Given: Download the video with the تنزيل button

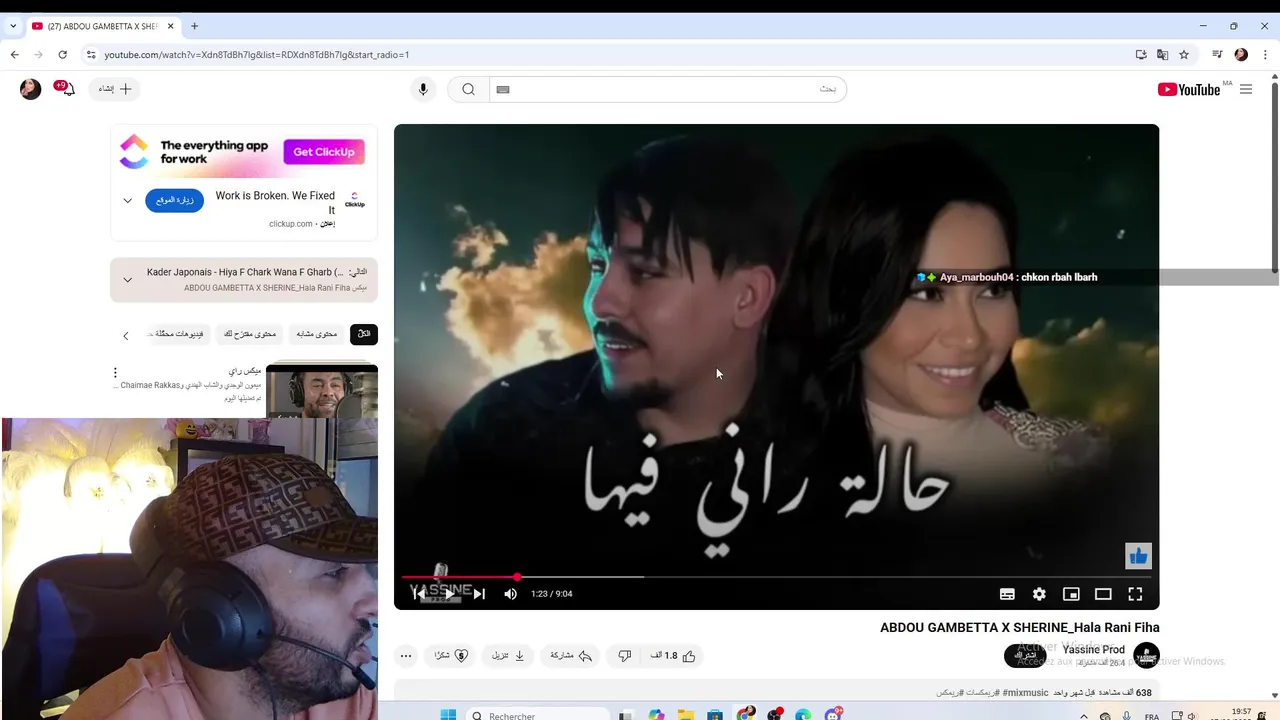Looking at the screenshot, I should tap(508, 656).
